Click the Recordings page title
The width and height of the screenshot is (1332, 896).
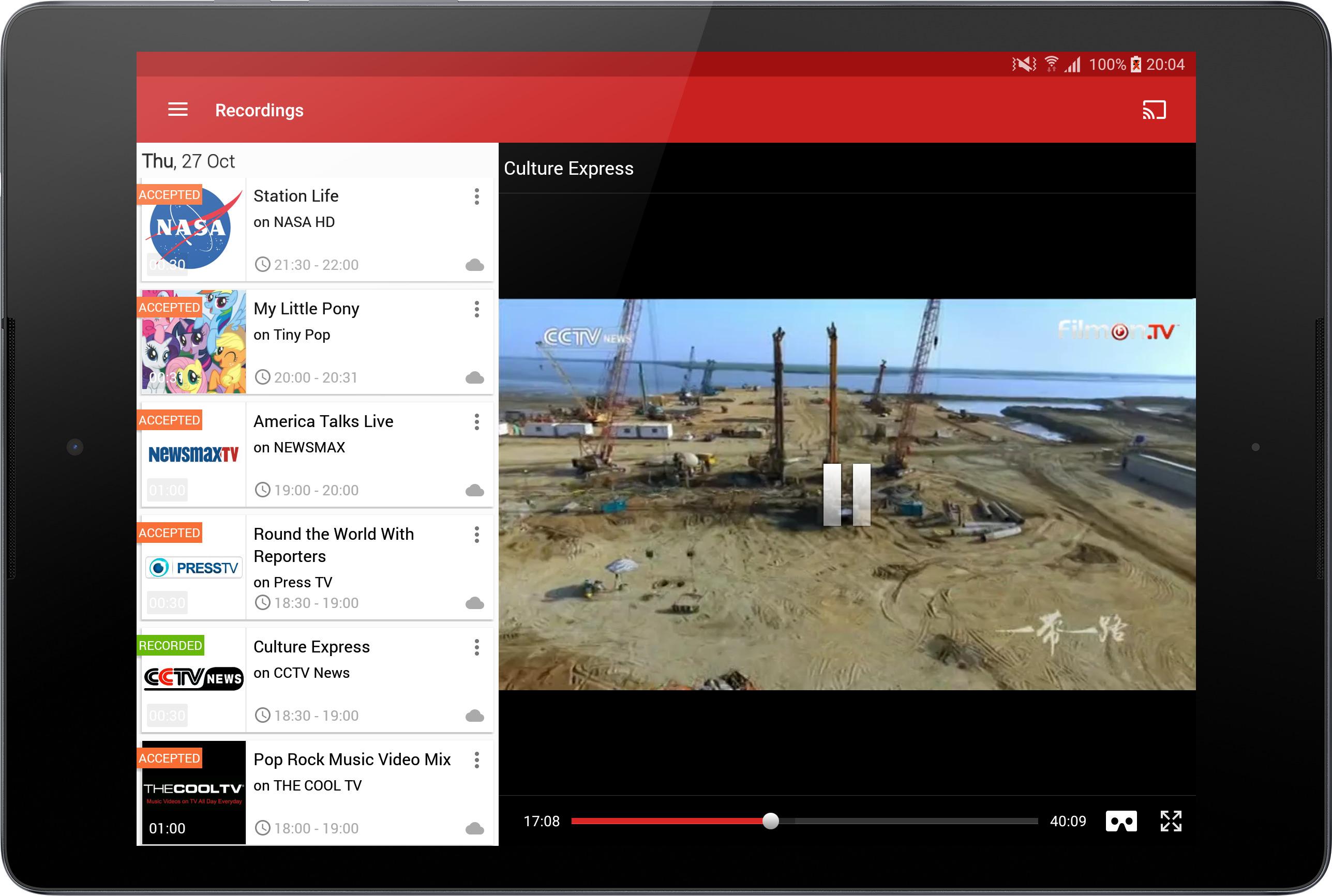point(259,110)
